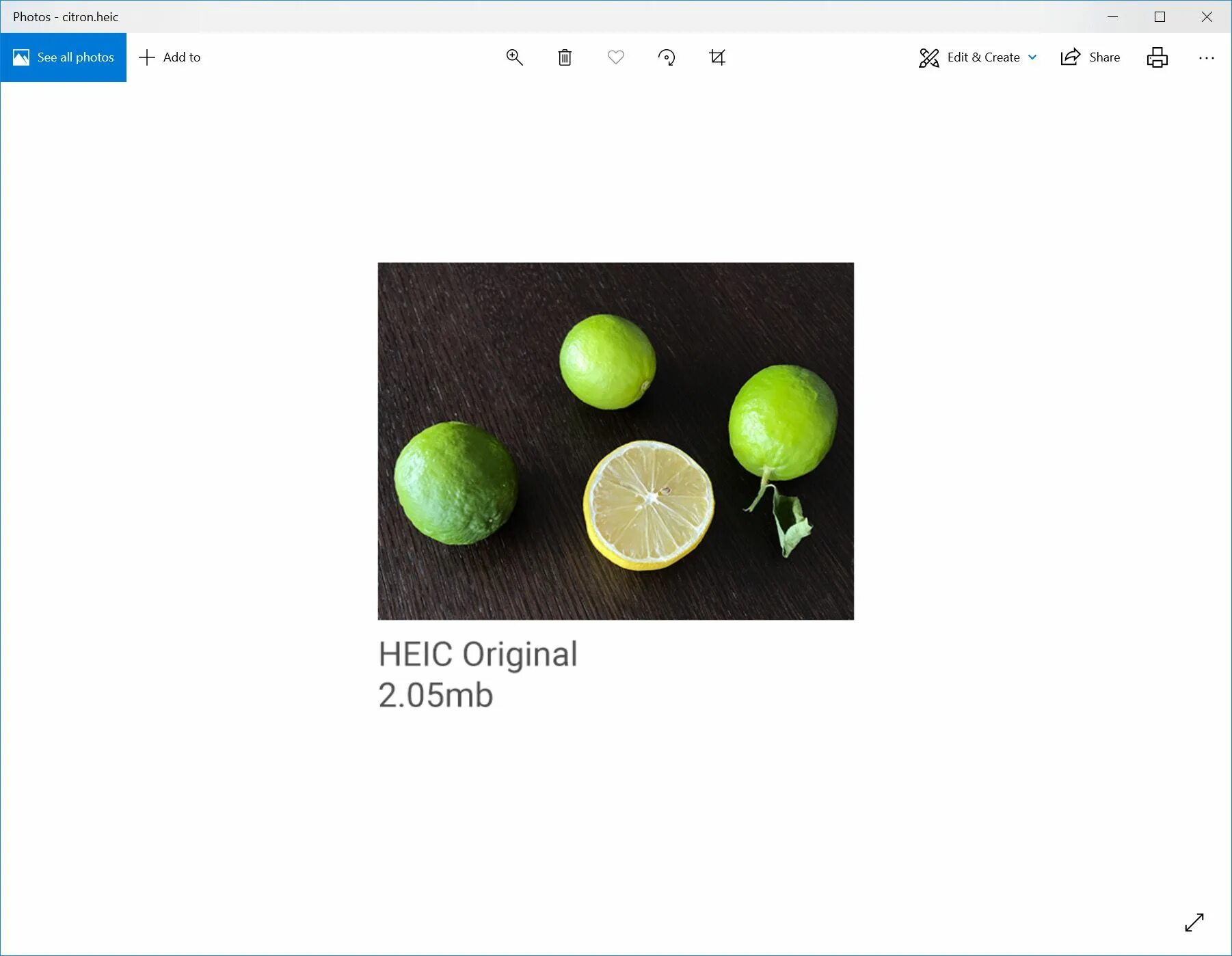Open the three-dot more options menu
Screen dimensions: 1232x956
point(1207,58)
